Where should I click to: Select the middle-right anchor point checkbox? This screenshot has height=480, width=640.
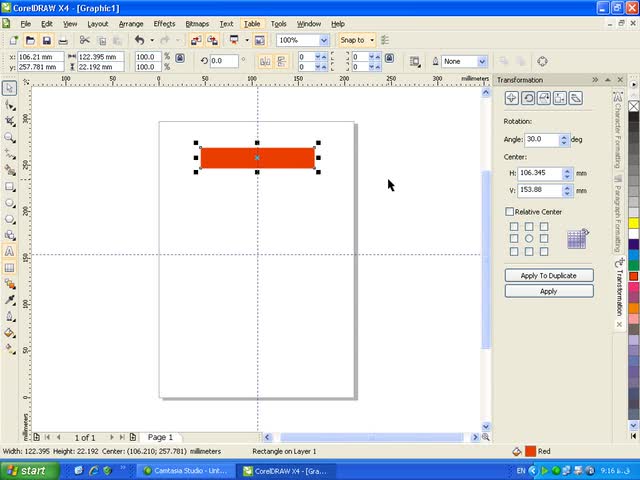544,238
